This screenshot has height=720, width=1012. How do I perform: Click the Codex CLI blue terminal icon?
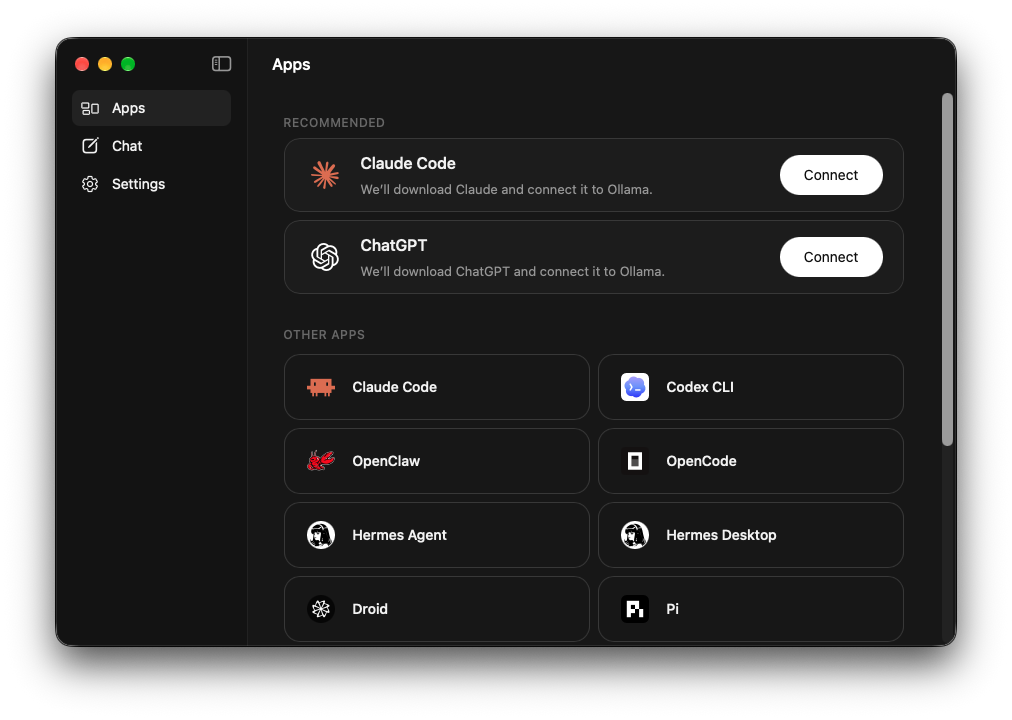pyautogui.click(x=635, y=387)
